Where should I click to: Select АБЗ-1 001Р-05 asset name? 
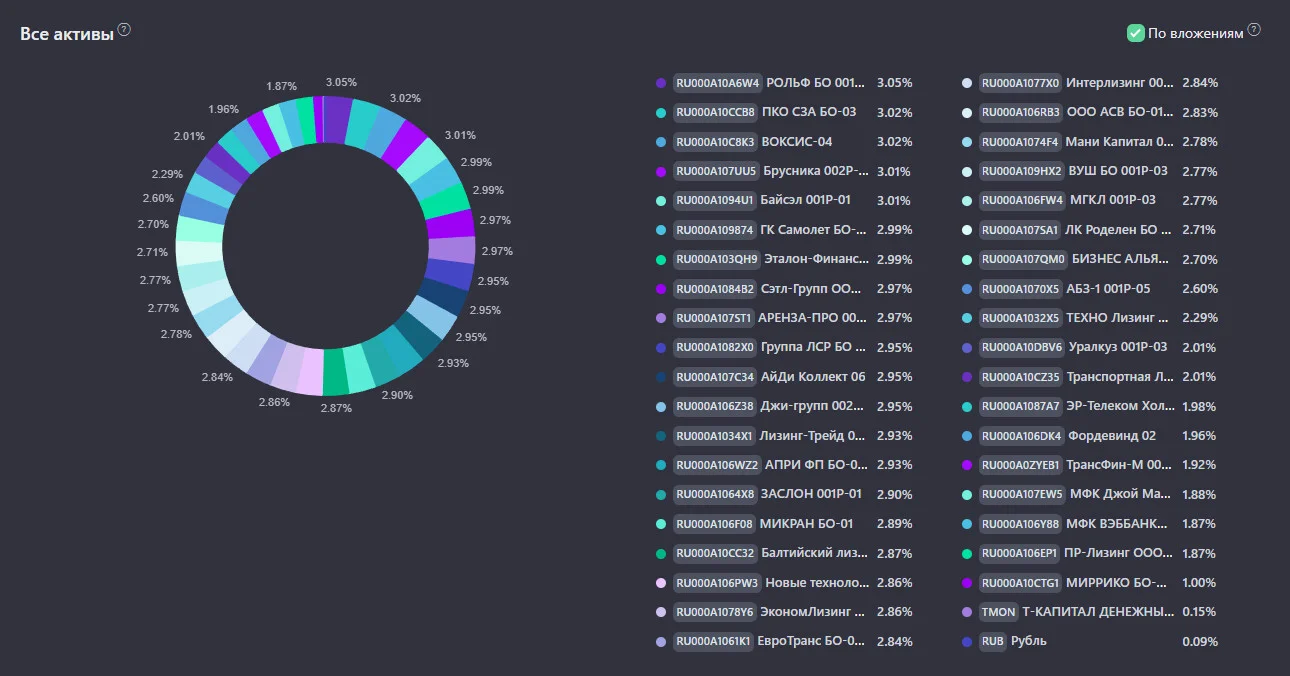coord(1108,289)
